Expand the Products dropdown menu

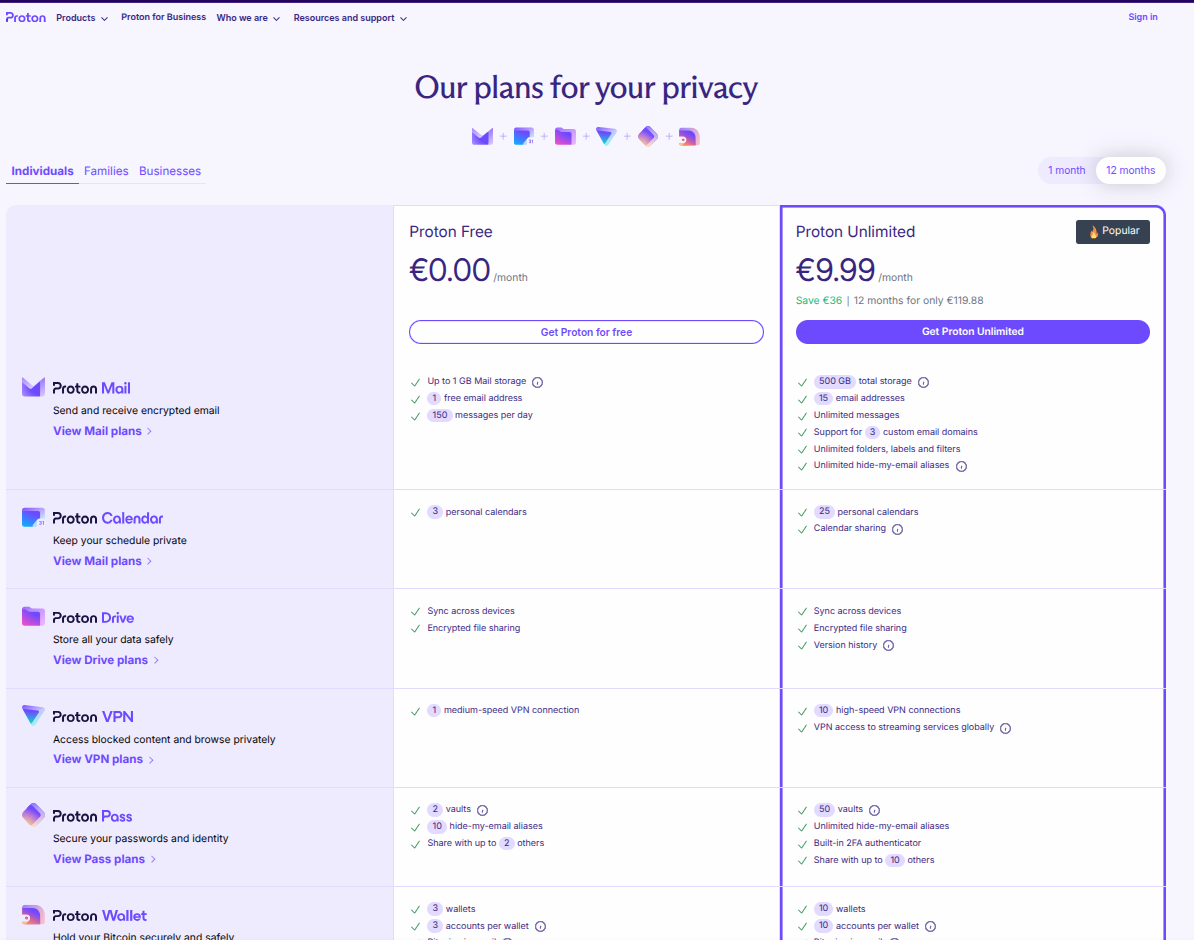click(82, 18)
